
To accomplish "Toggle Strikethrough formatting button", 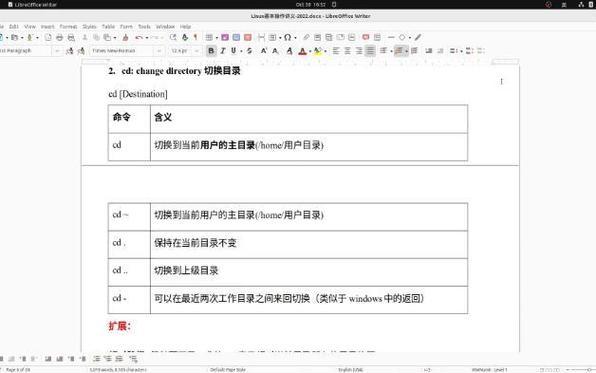I will click(249, 51).
